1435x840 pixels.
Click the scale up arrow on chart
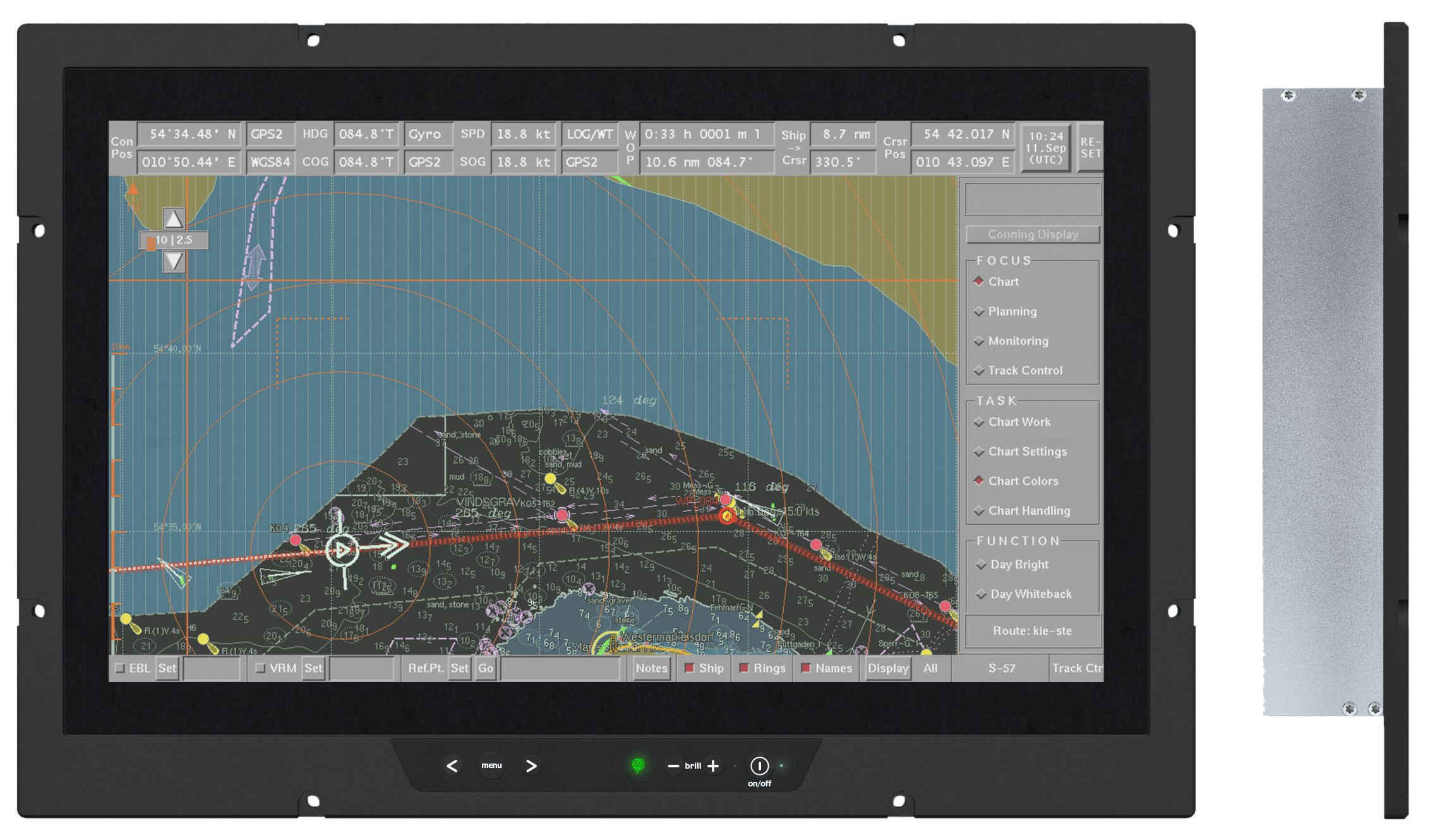pyautogui.click(x=173, y=219)
